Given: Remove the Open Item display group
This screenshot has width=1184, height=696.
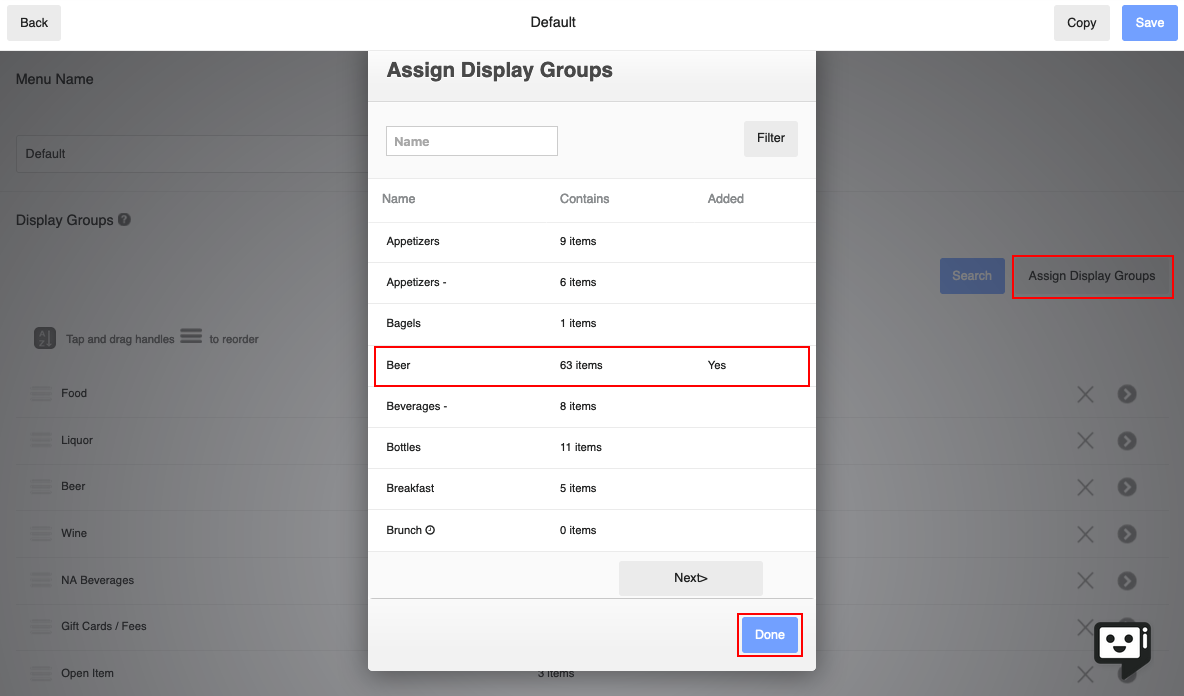Looking at the screenshot, I should coord(1085,673).
